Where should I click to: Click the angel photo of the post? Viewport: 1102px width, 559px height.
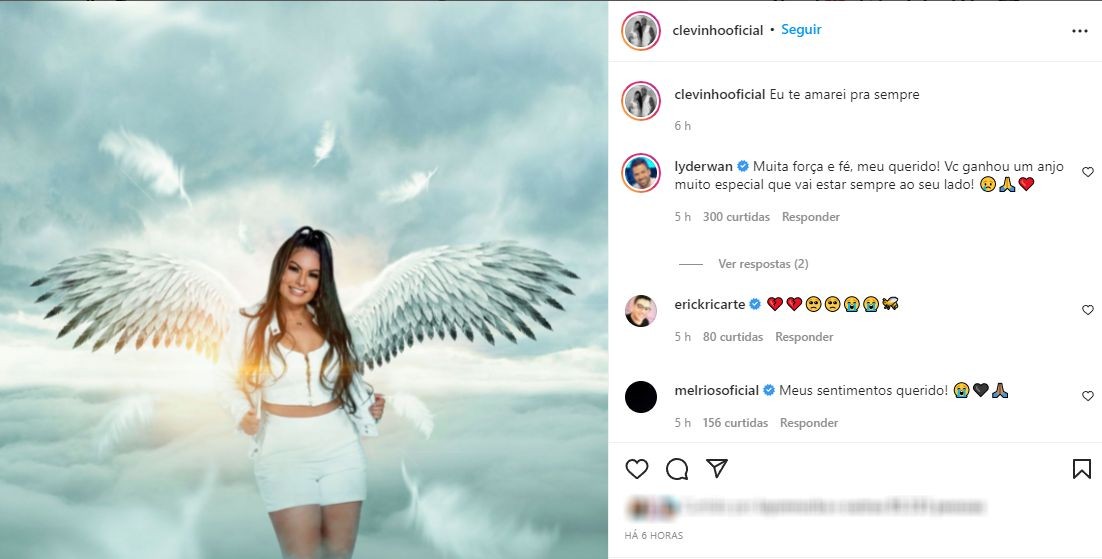(x=304, y=280)
